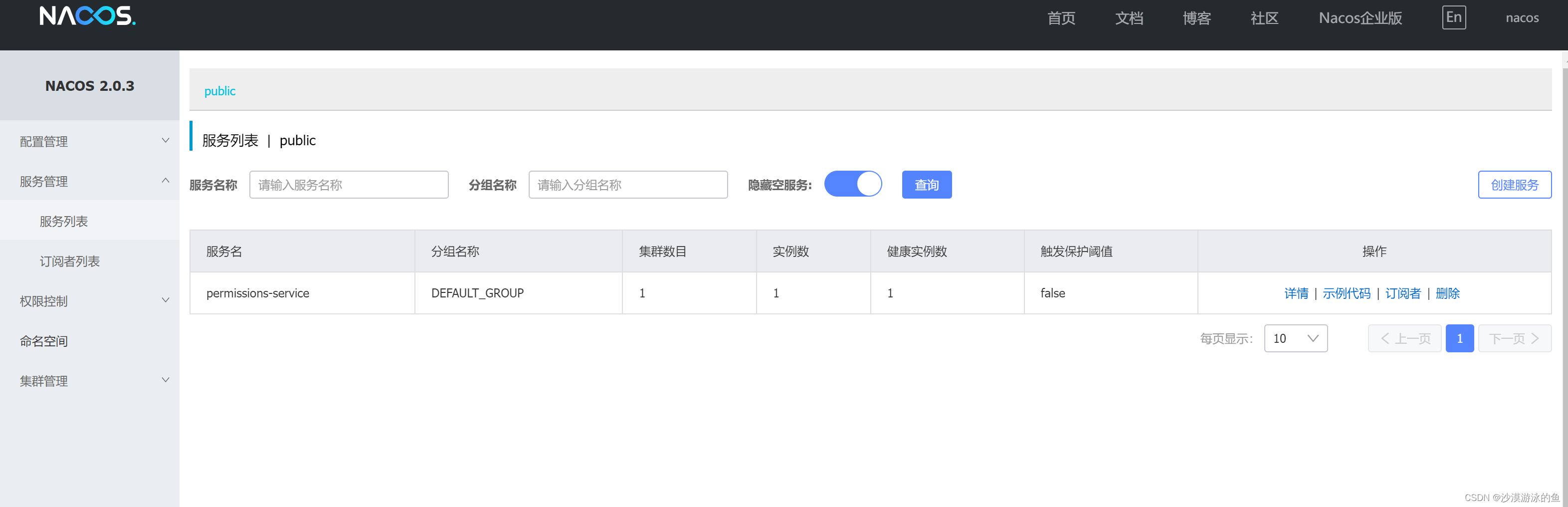This screenshot has height=507, width=1568.
Task: Open 示例代码 for permissions-service
Action: pyautogui.click(x=1347, y=293)
